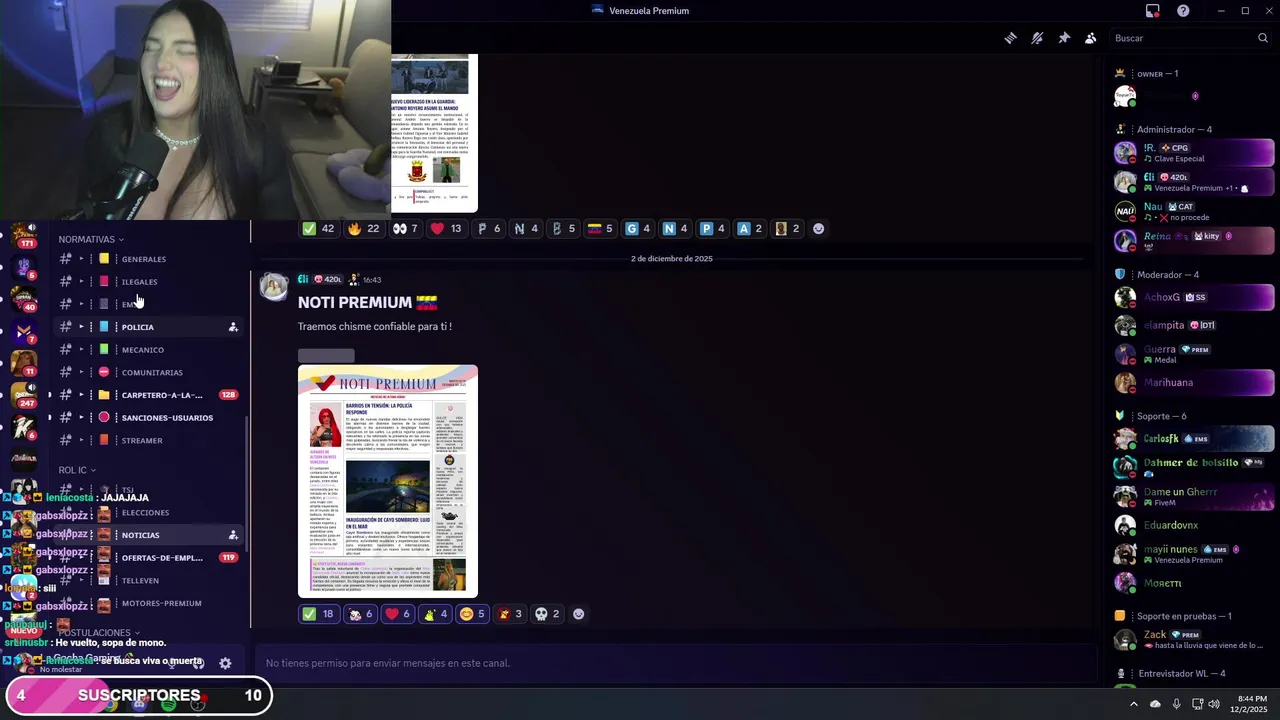
Task: Open user settings gear icon
Action: (225, 663)
